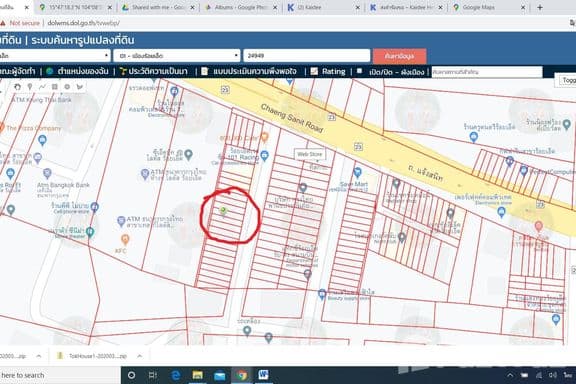The height and width of the screenshot is (384, 576).
Task: Click the Toggle button at right edge
Action: (568, 80)
